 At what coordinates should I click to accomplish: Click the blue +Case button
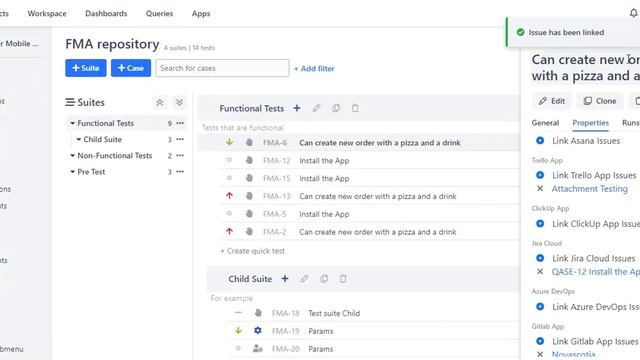click(x=131, y=68)
